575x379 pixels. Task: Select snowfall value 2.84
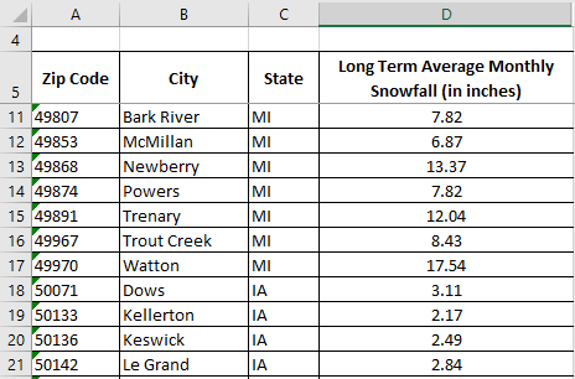[446, 364]
